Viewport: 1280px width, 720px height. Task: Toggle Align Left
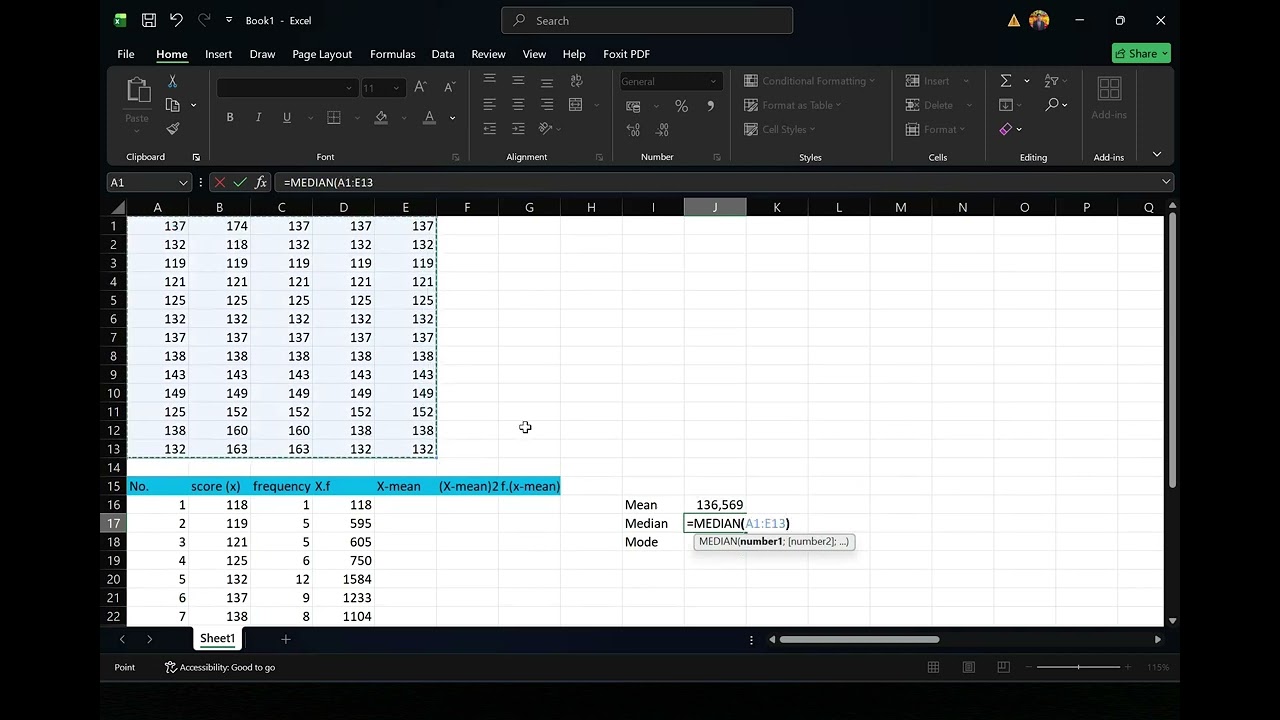click(489, 105)
